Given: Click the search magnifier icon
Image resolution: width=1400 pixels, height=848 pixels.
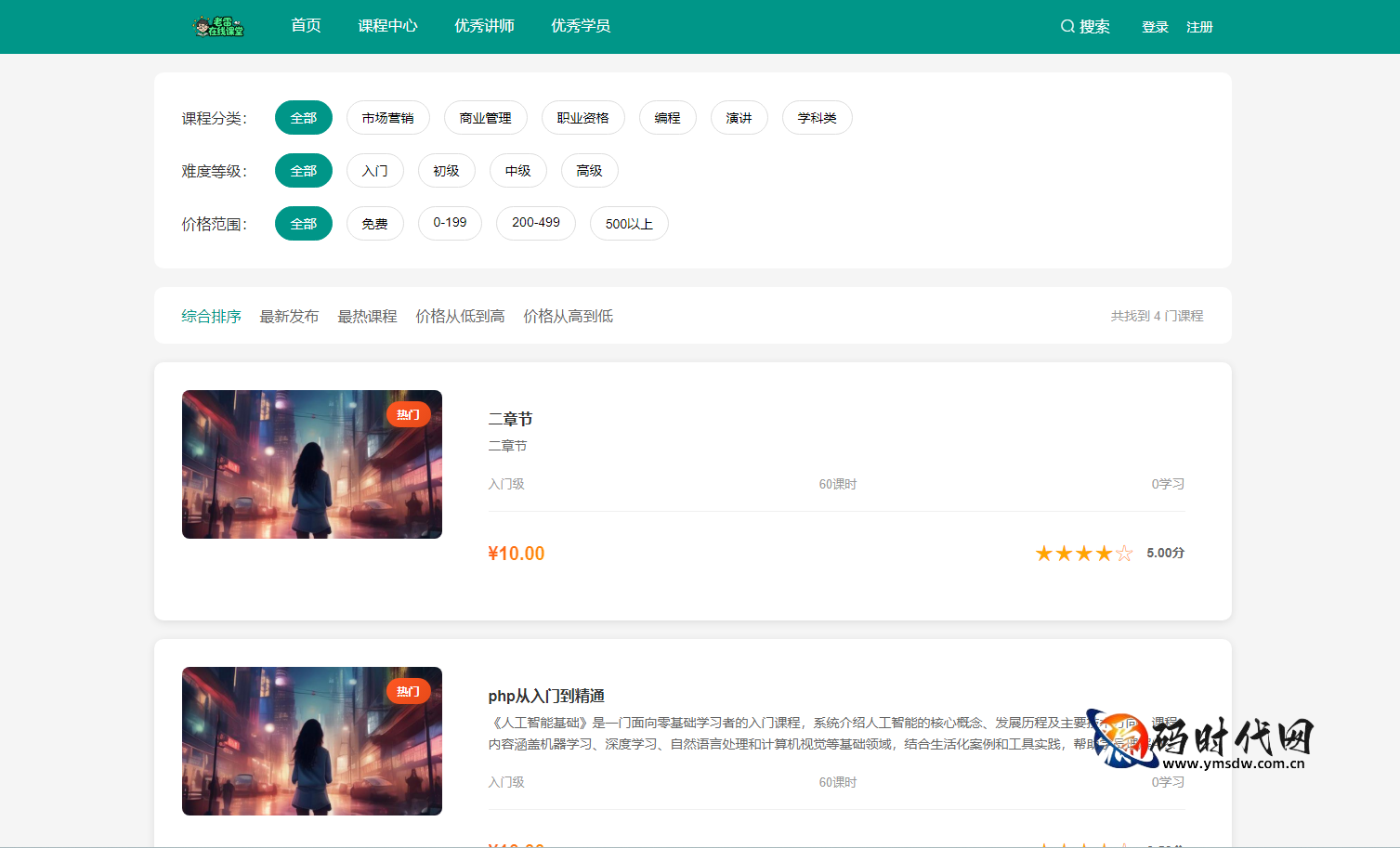Looking at the screenshot, I should coord(1067,27).
